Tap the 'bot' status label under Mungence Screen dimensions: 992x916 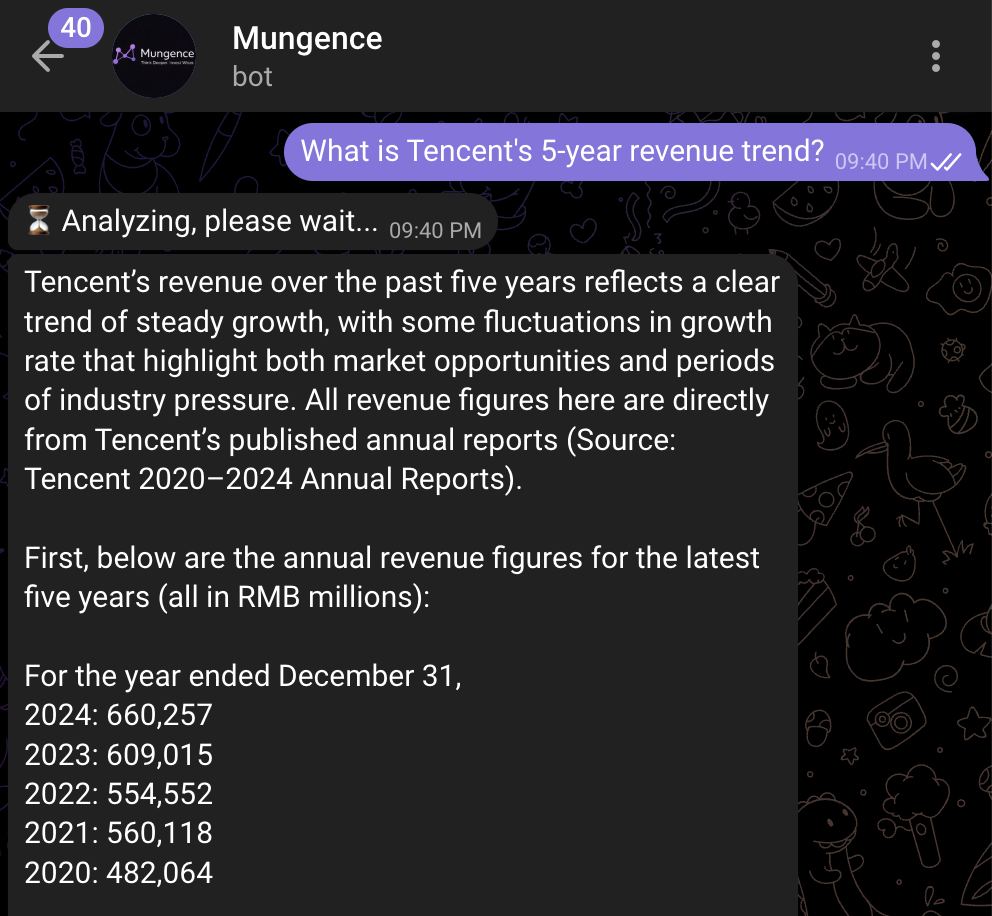coord(252,77)
